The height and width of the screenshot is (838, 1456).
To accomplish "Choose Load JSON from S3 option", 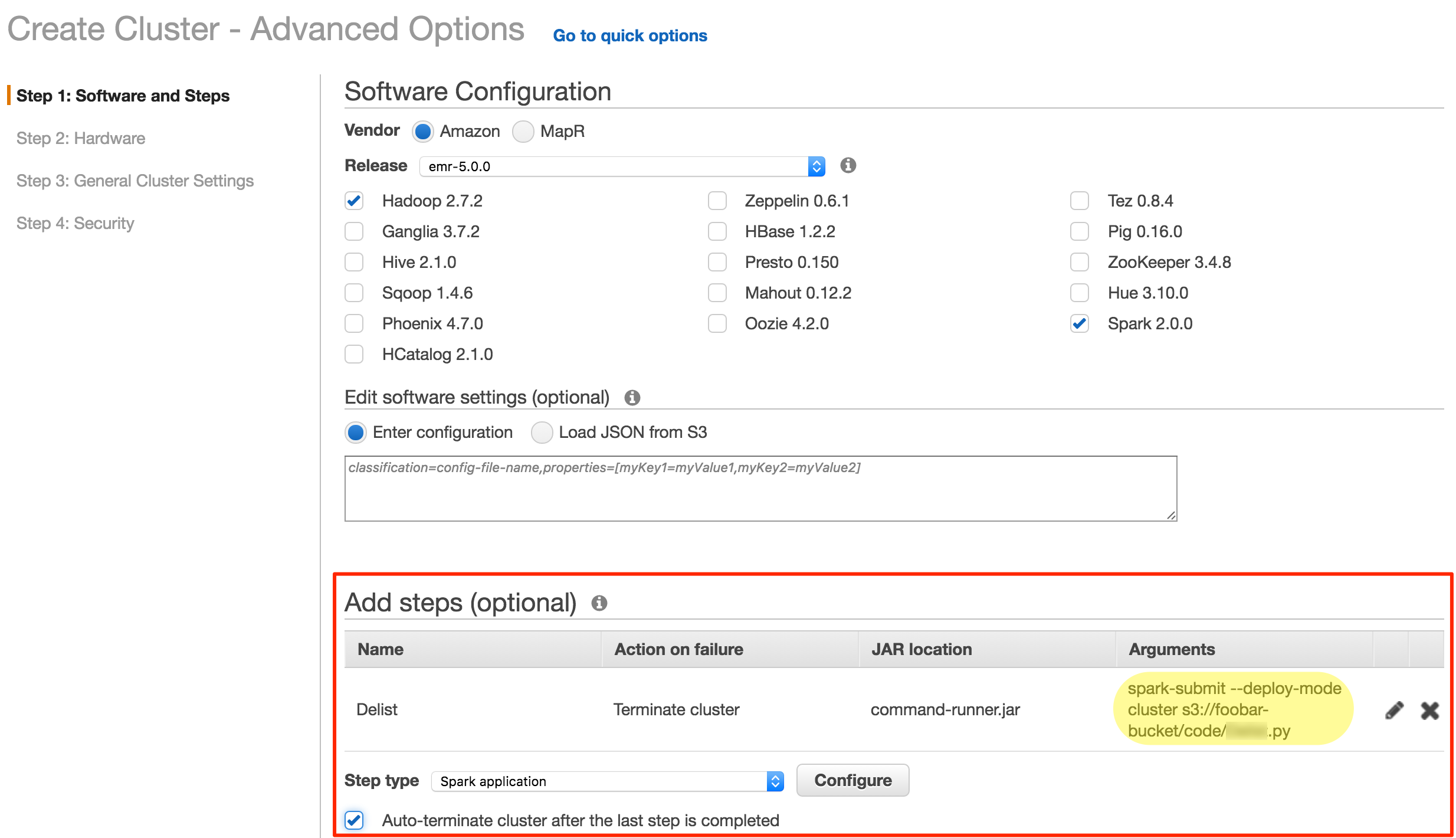I will click(542, 433).
